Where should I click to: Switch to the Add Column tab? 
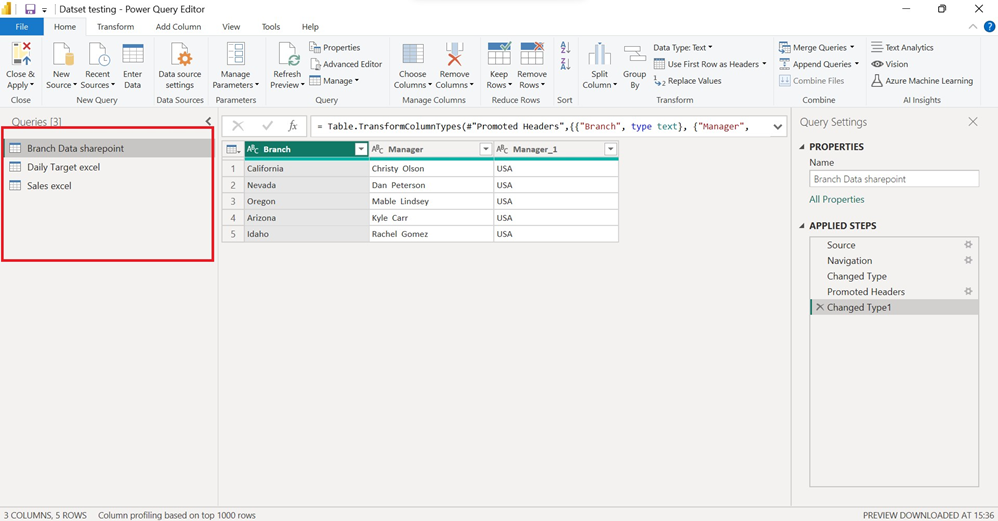tap(178, 27)
